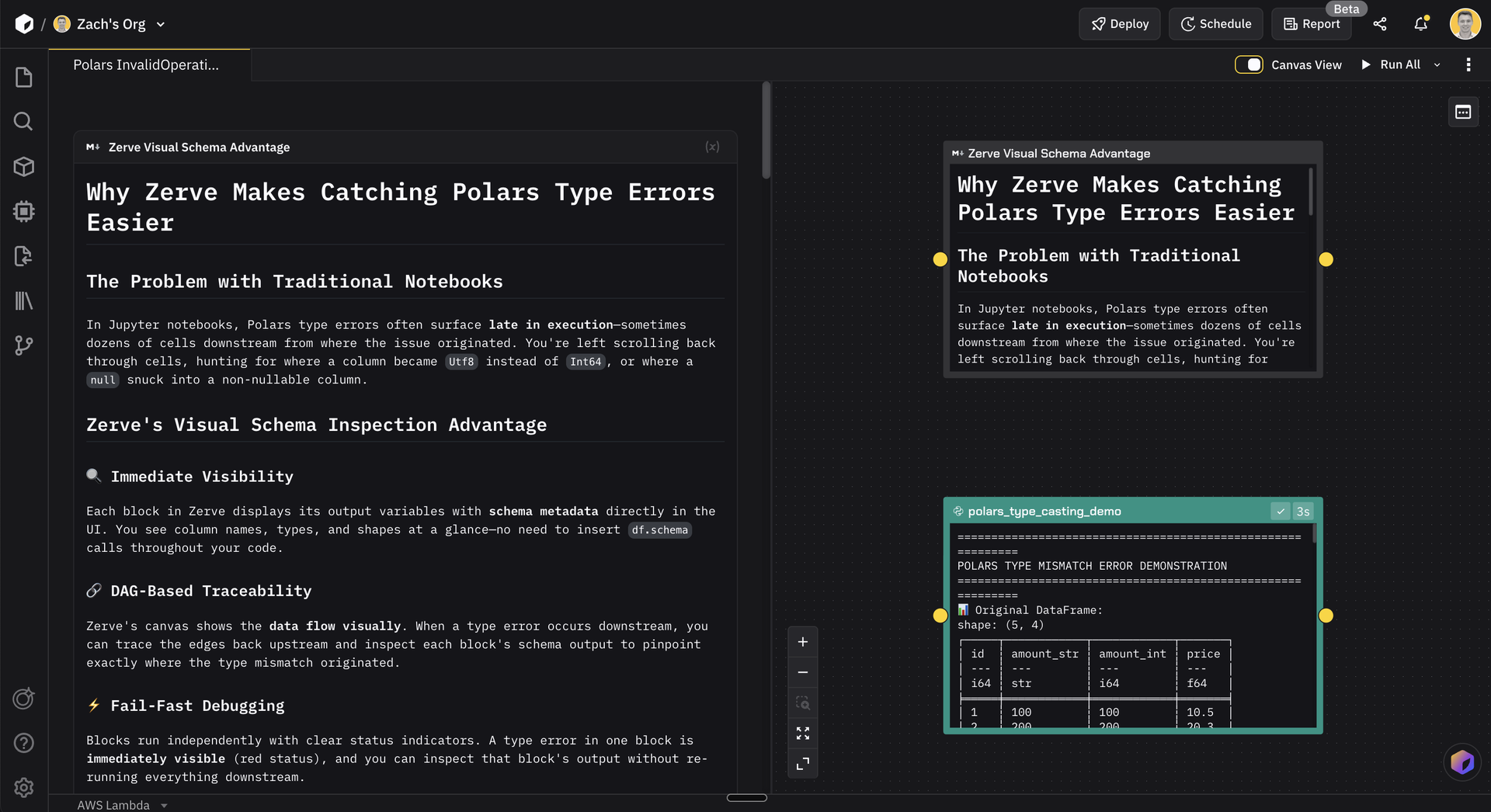Open the user profile avatar
Screen dimensions: 1491x812
(x=1465, y=24)
